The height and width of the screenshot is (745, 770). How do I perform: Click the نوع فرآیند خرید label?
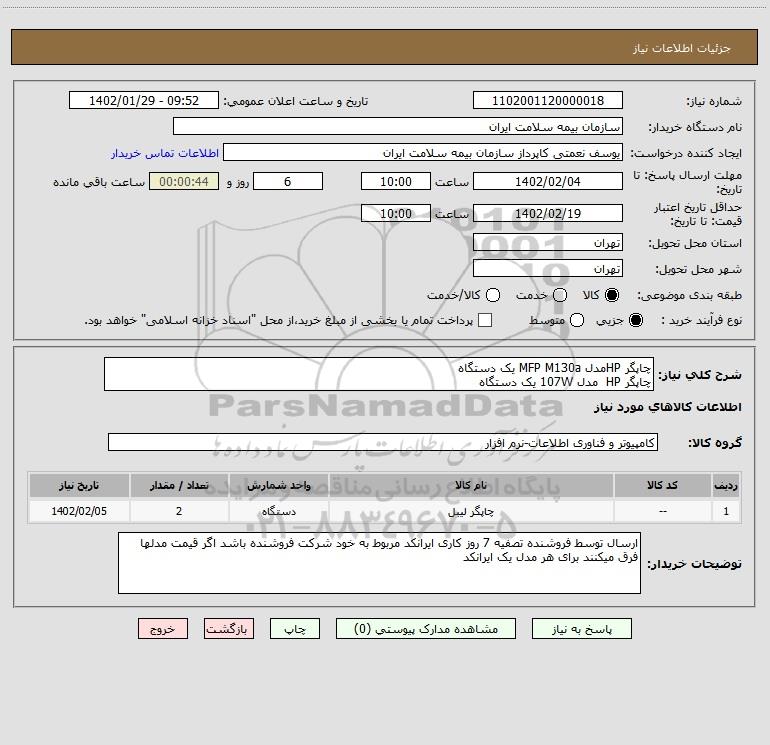point(701,320)
